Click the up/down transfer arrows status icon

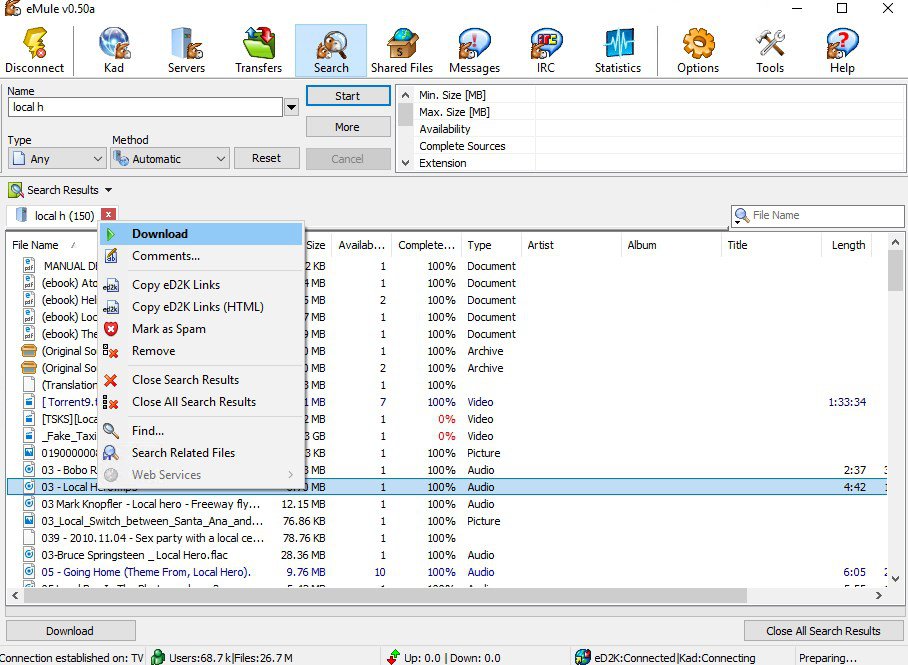[x=394, y=657]
